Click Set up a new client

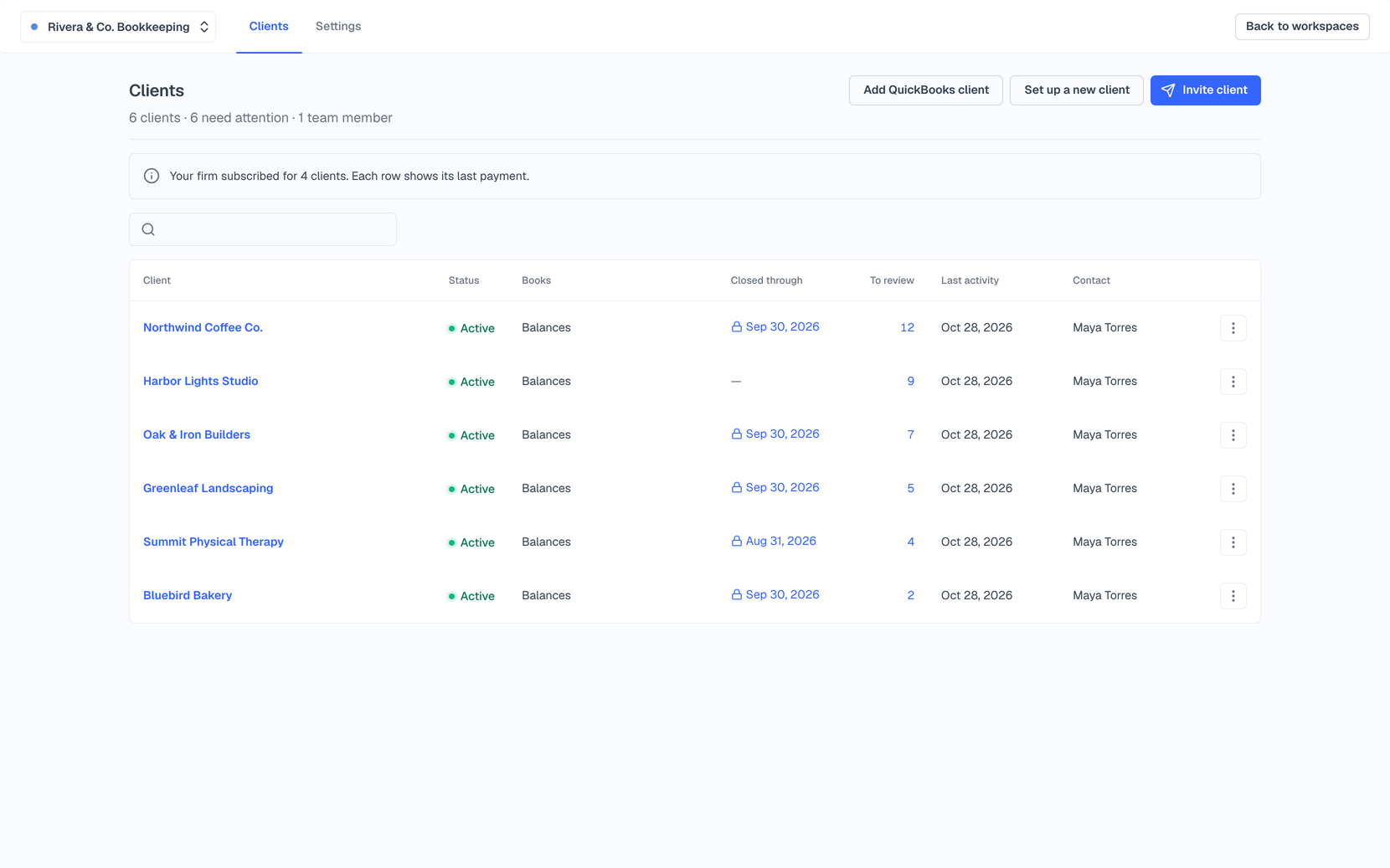[x=1077, y=90]
